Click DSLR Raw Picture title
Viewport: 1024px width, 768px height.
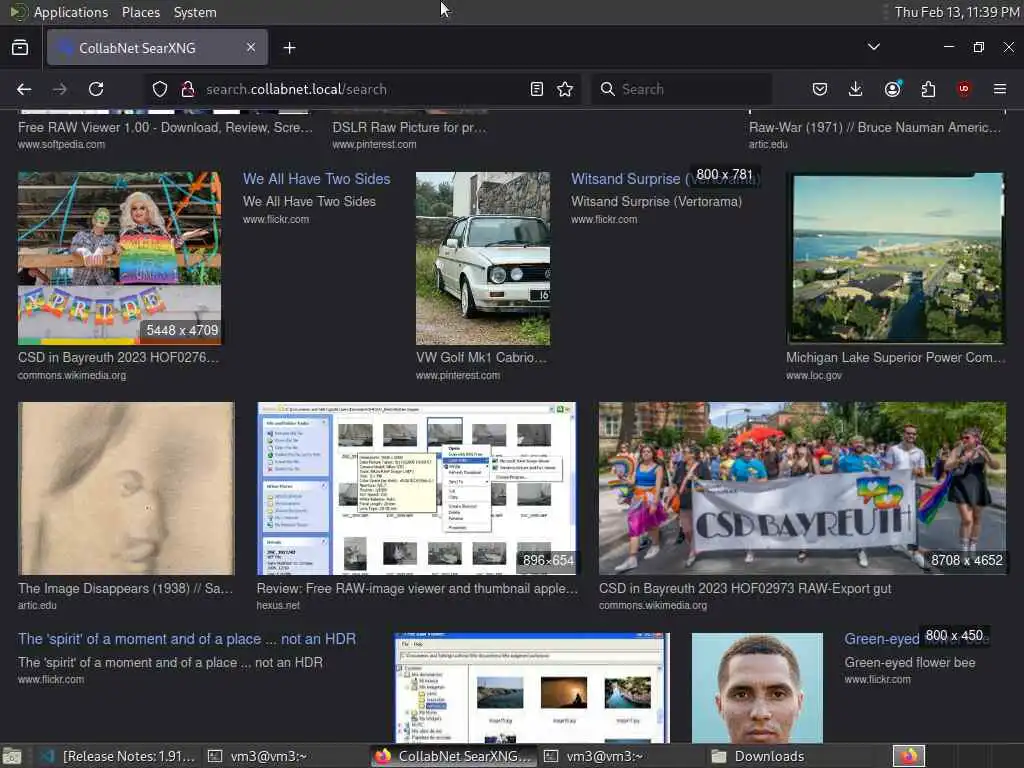409,127
